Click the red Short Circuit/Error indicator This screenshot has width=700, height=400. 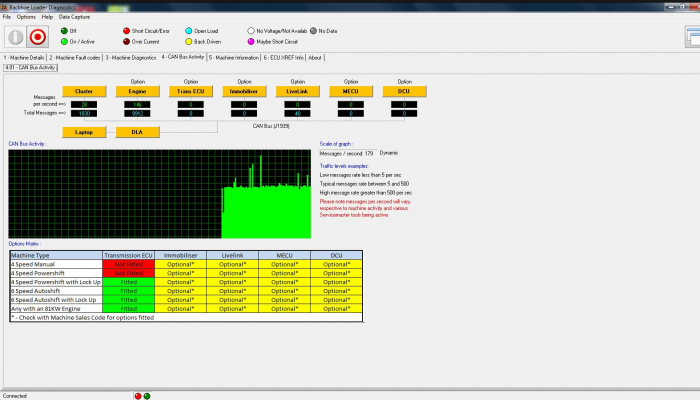click(x=126, y=31)
